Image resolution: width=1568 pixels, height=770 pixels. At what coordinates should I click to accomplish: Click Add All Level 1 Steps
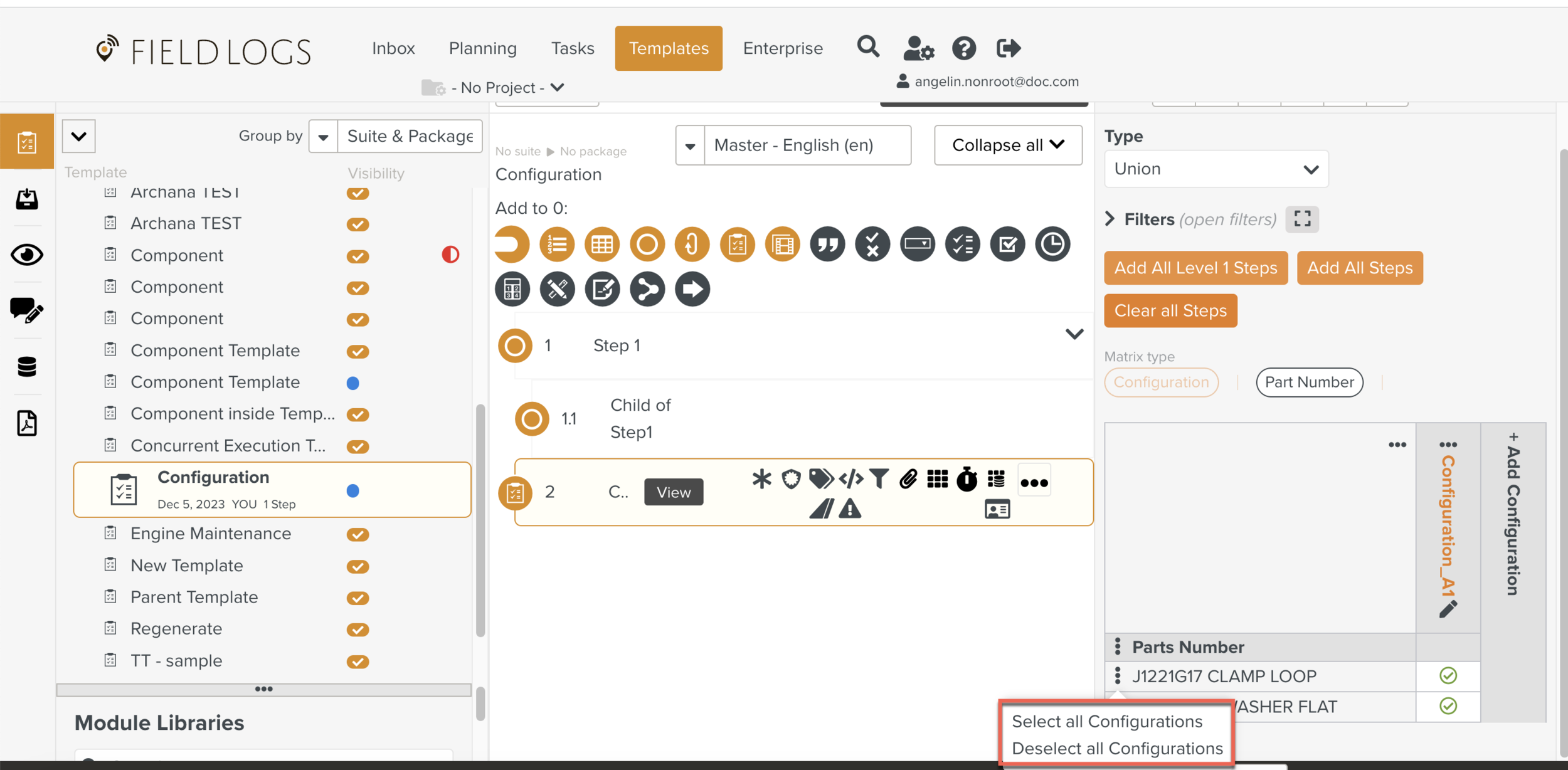click(1195, 268)
